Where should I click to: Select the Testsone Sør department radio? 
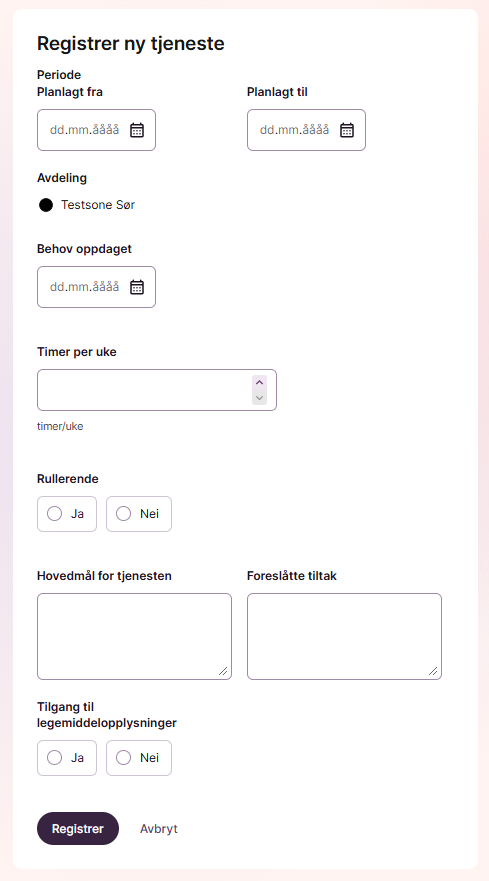tap(46, 205)
